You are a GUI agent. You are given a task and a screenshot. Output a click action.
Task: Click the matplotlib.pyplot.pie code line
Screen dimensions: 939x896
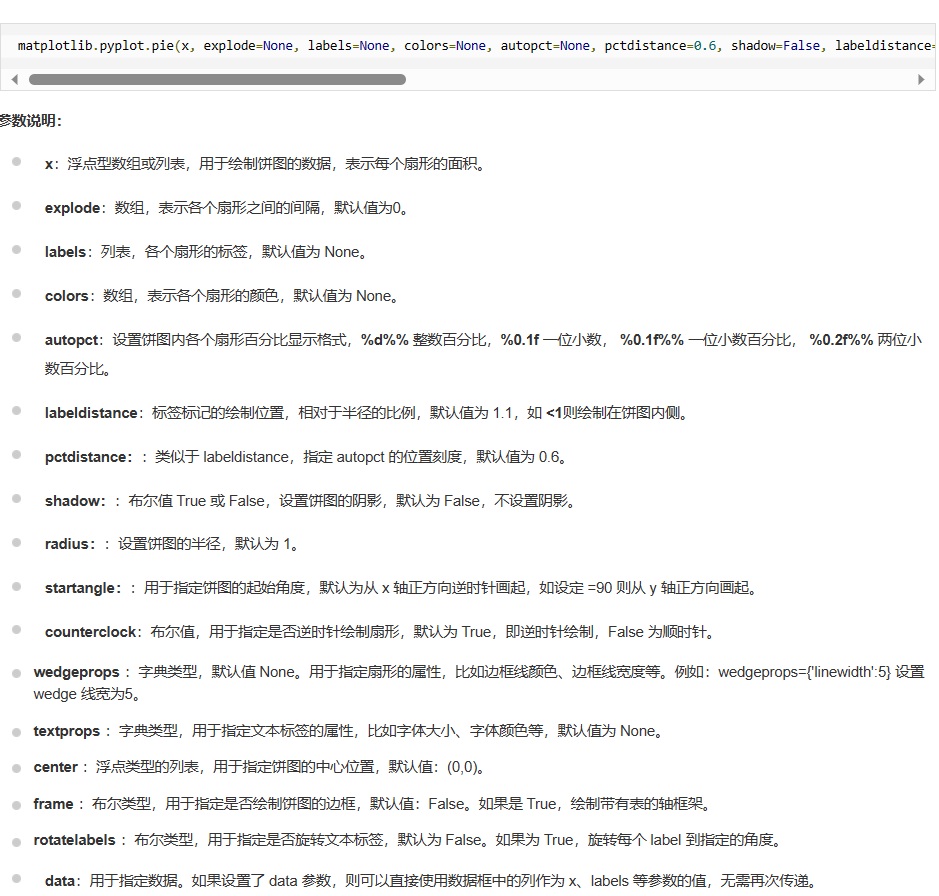[x=476, y=46]
